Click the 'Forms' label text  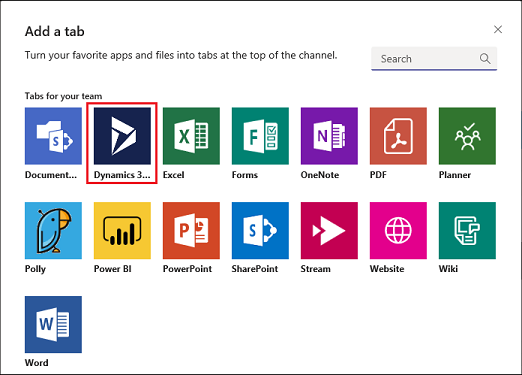tap(245, 175)
